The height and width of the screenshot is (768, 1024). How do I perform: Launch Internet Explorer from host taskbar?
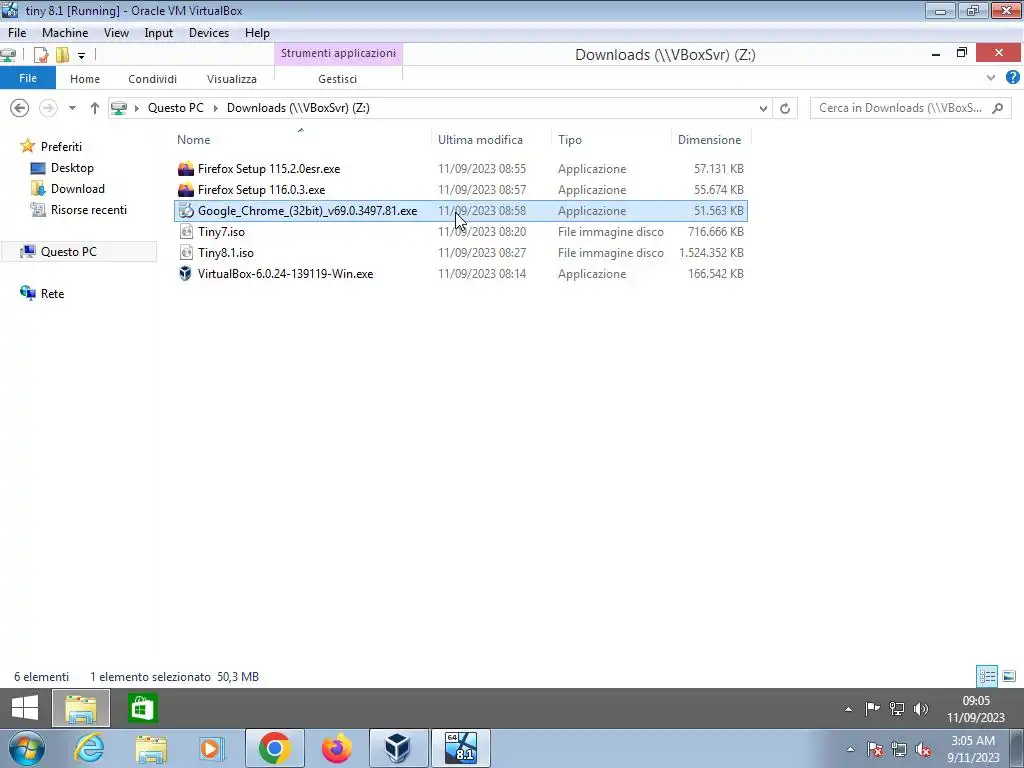(x=89, y=748)
